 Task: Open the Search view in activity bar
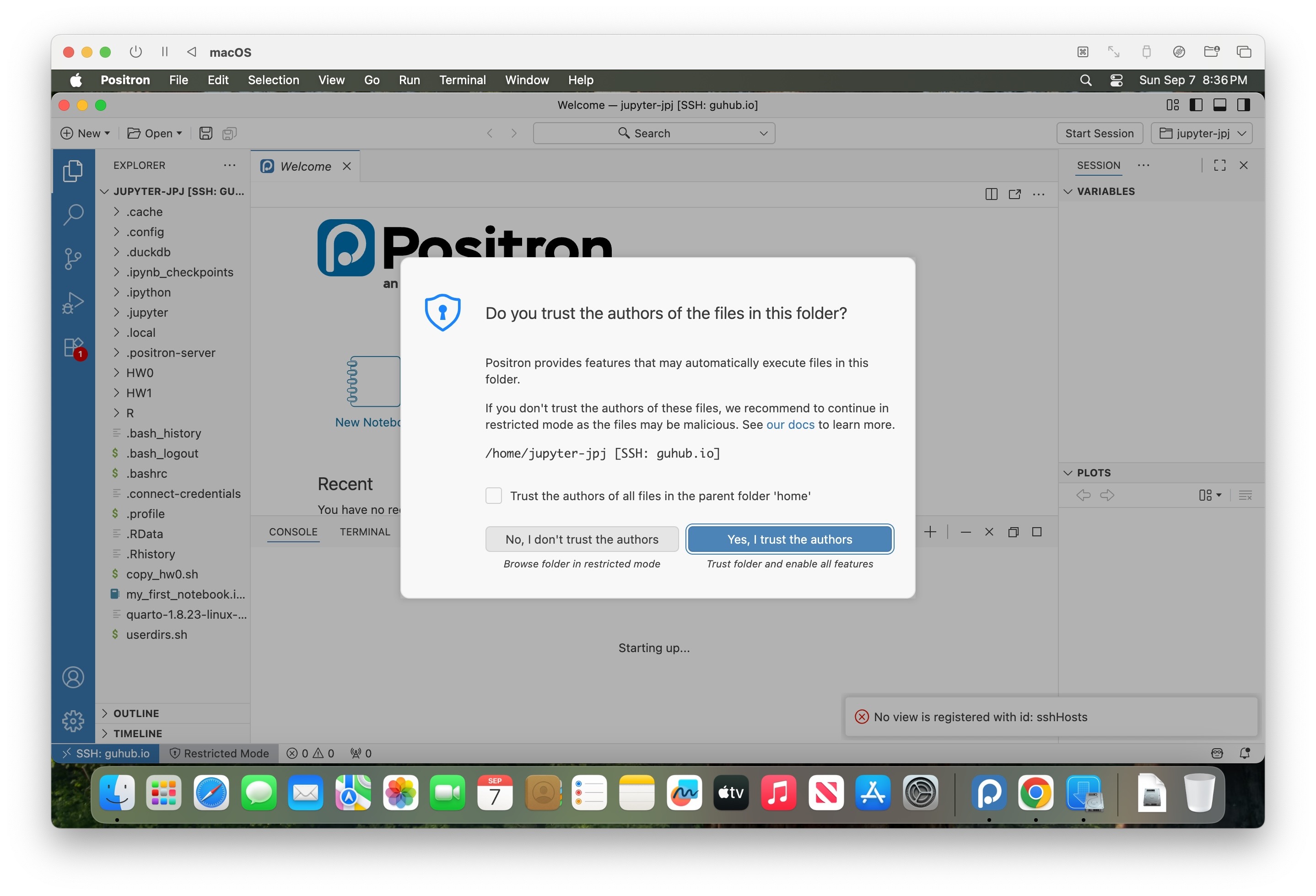(72, 215)
